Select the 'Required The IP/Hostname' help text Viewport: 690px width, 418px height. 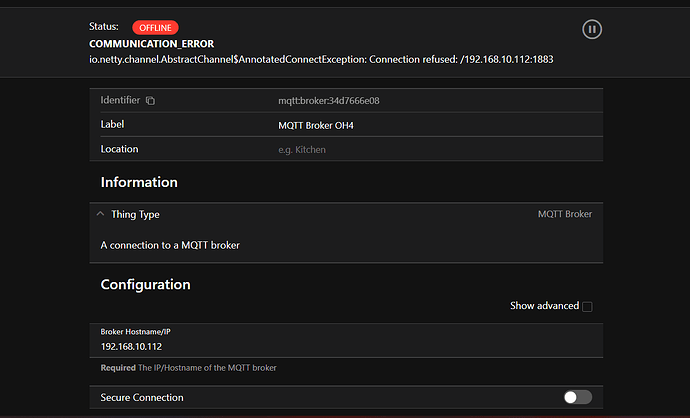click(188, 368)
